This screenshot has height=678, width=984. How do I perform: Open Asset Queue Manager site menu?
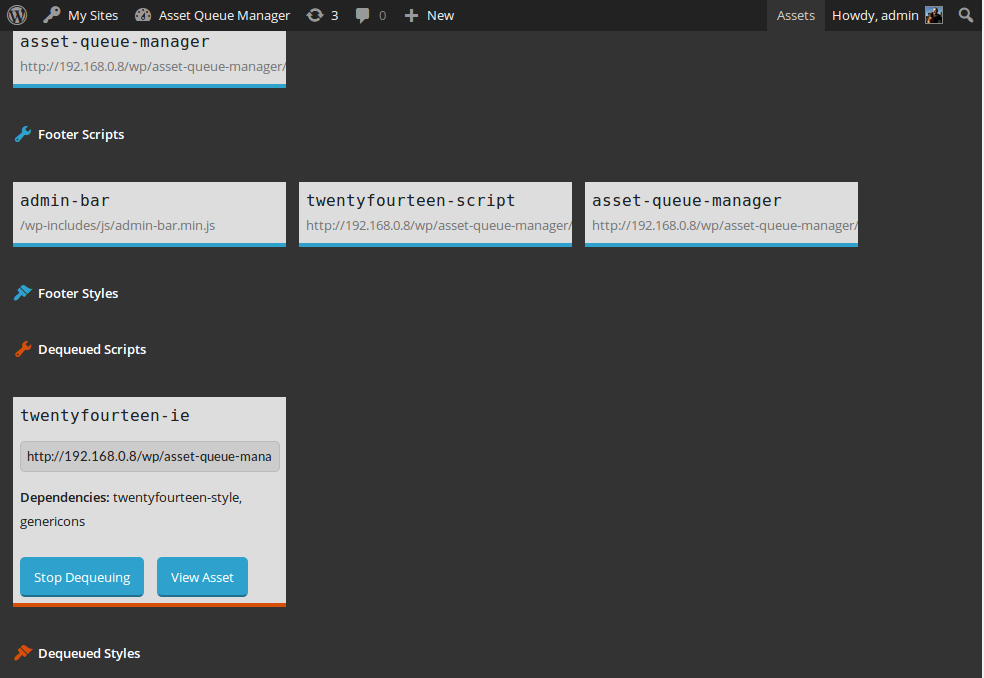click(x=212, y=15)
